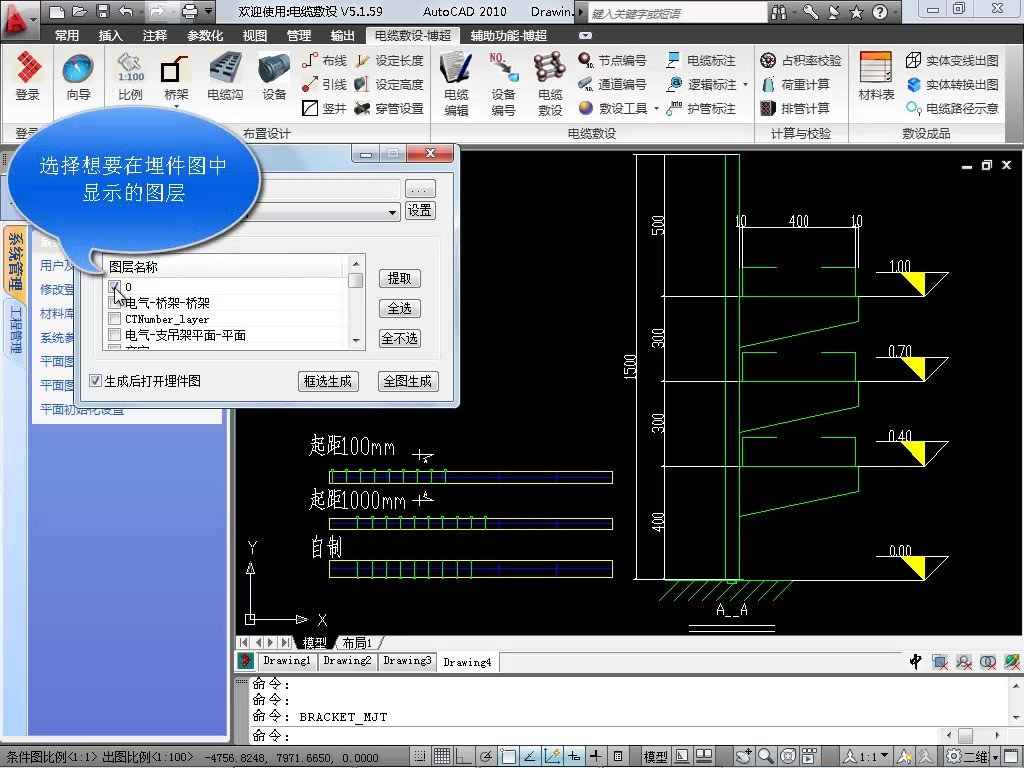1024x768 pixels.
Task: Switch to the 常用 ribbon tab
Action: (x=67, y=35)
